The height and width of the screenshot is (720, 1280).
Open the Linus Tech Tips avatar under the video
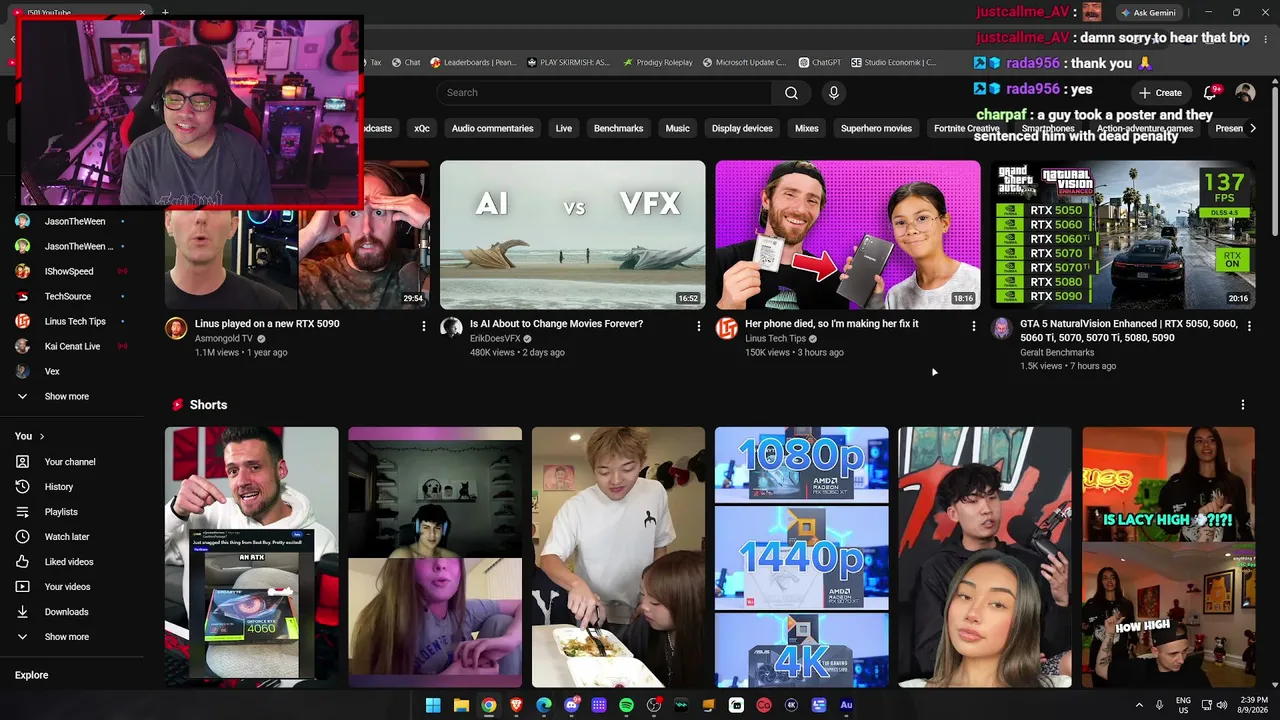(x=727, y=329)
